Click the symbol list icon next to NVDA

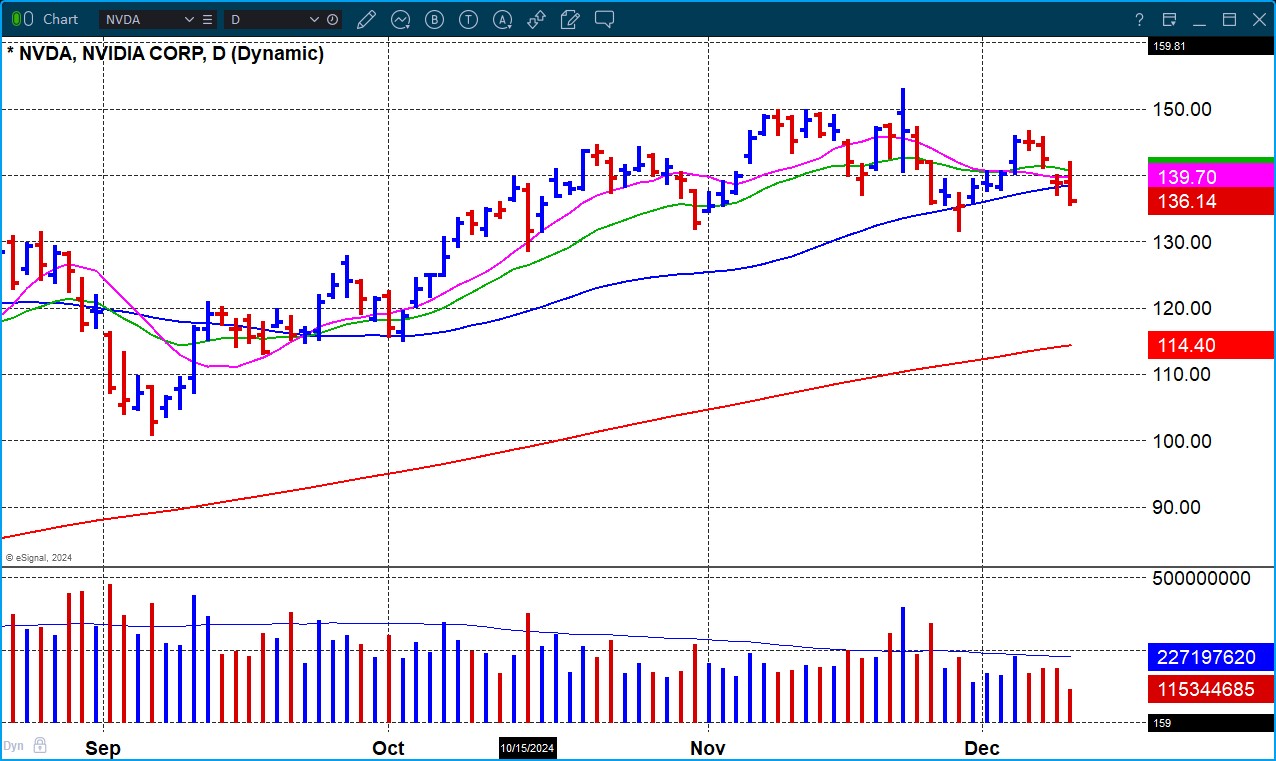[207, 19]
